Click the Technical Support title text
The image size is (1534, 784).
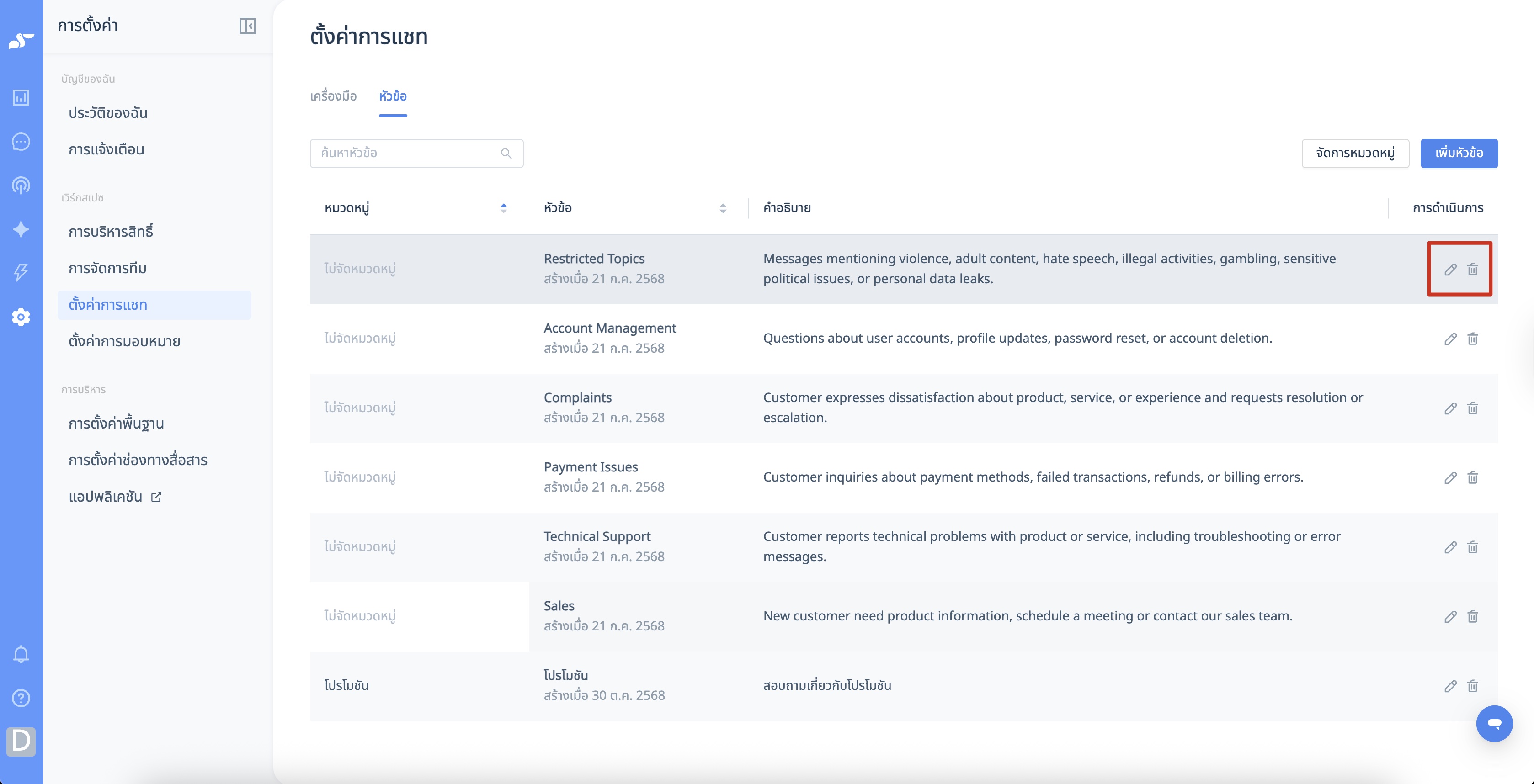(597, 537)
